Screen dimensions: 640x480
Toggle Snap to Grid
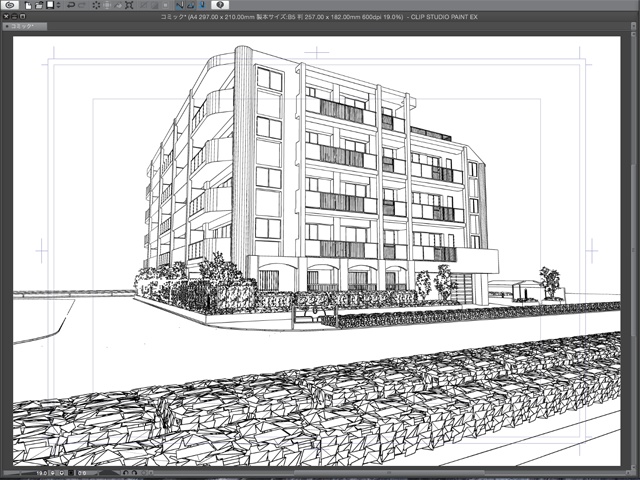point(202,5)
